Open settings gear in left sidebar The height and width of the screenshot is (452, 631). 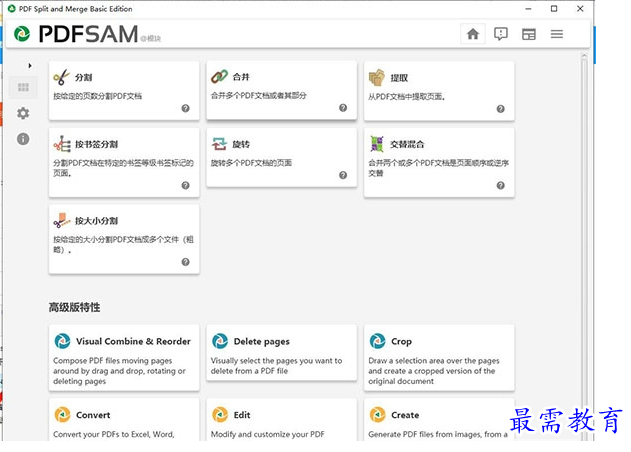point(23,113)
